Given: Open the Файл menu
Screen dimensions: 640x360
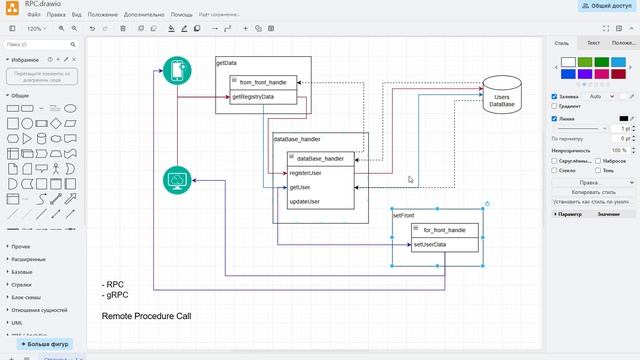Looking at the screenshot, I should pyautogui.click(x=34, y=15).
